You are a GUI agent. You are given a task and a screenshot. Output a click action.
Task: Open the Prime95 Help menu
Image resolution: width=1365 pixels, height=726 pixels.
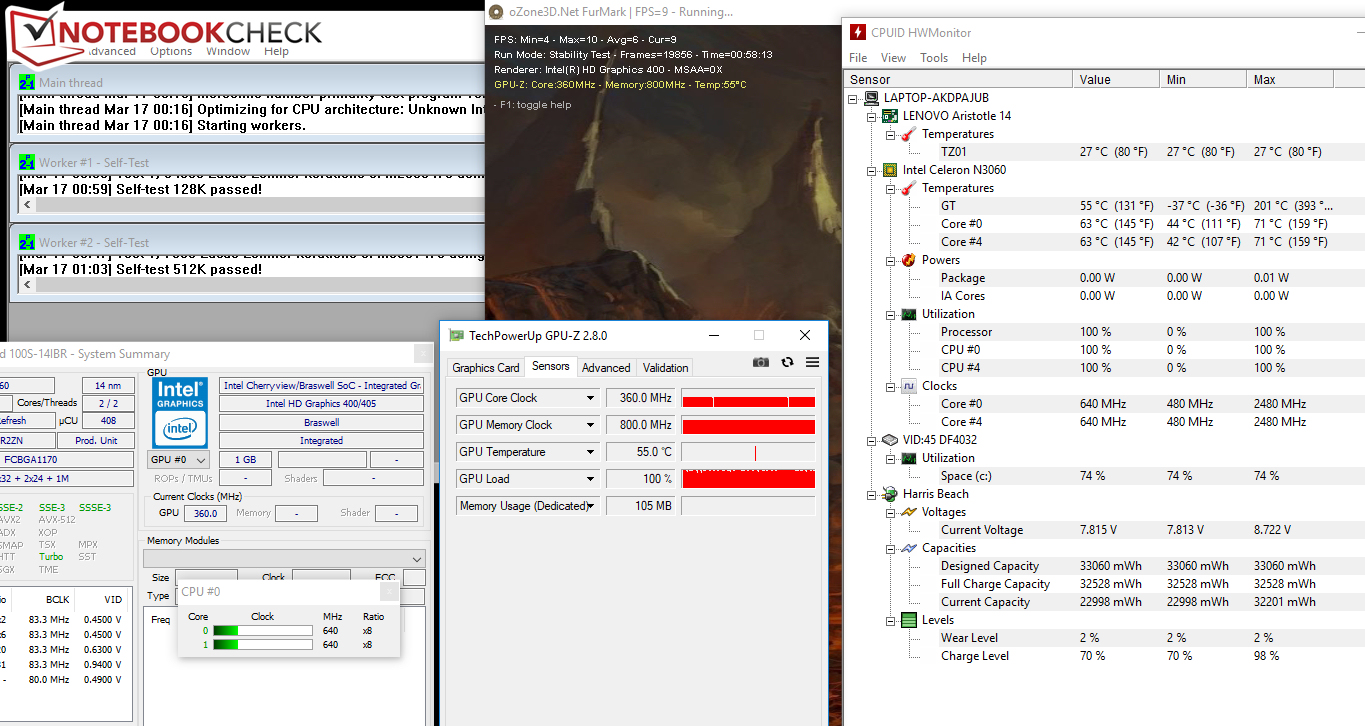coord(276,51)
